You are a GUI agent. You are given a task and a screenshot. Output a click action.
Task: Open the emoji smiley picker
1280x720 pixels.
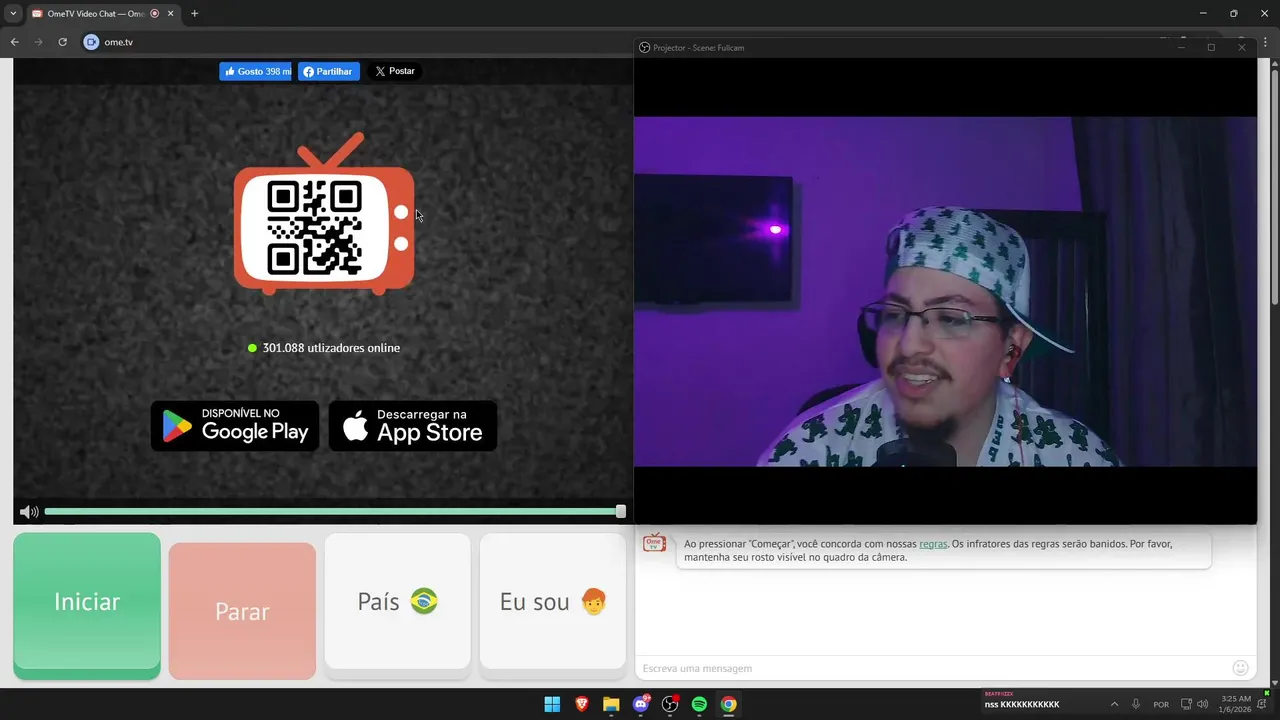[1241, 668]
